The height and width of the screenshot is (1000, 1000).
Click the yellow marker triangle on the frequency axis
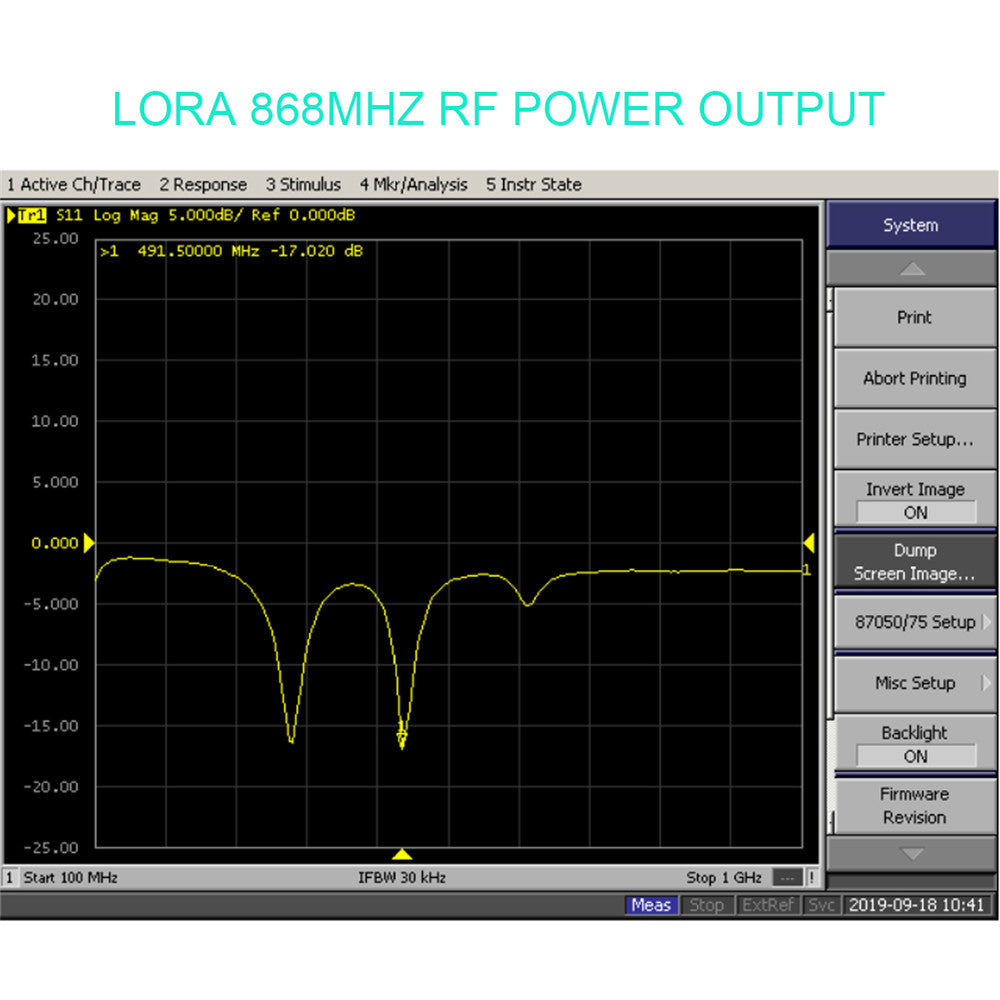pyautogui.click(x=402, y=854)
